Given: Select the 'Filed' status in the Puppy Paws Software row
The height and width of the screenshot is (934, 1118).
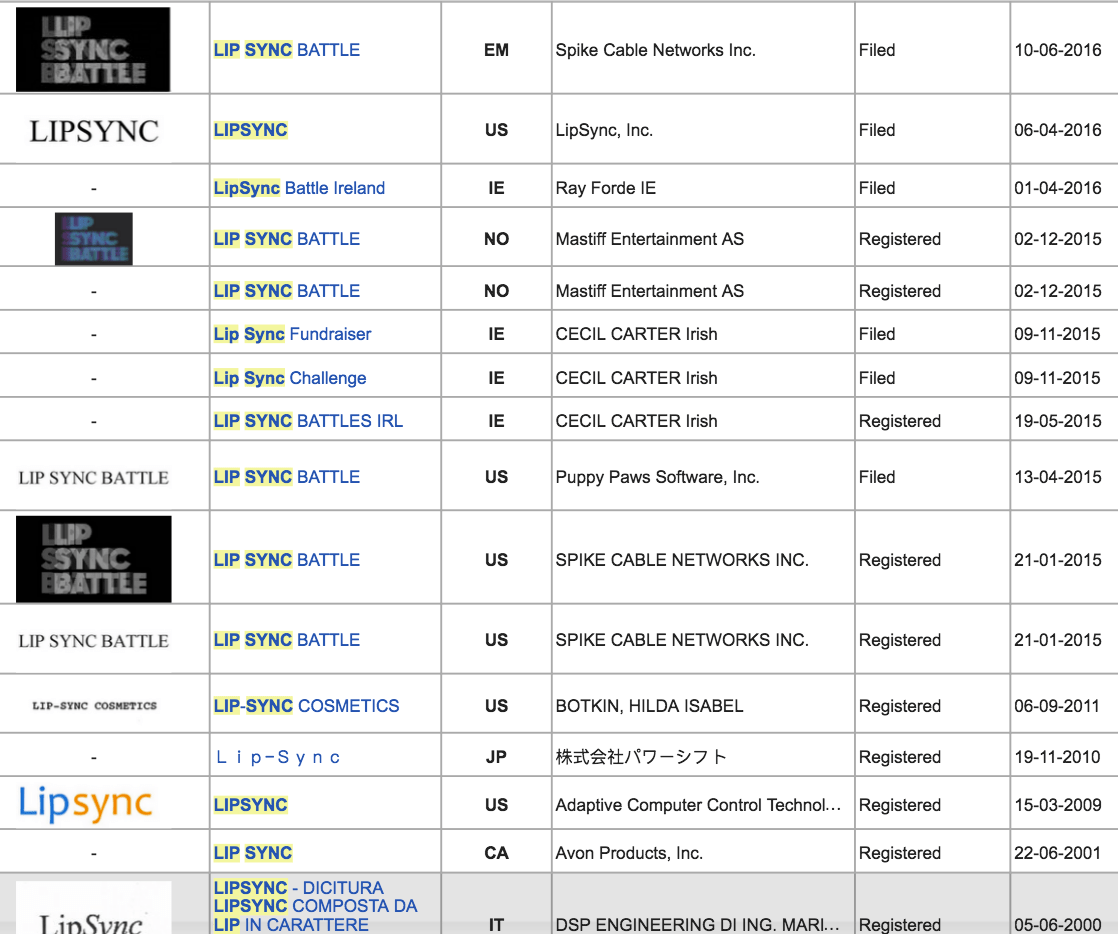Looking at the screenshot, I should tap(877, 477).
